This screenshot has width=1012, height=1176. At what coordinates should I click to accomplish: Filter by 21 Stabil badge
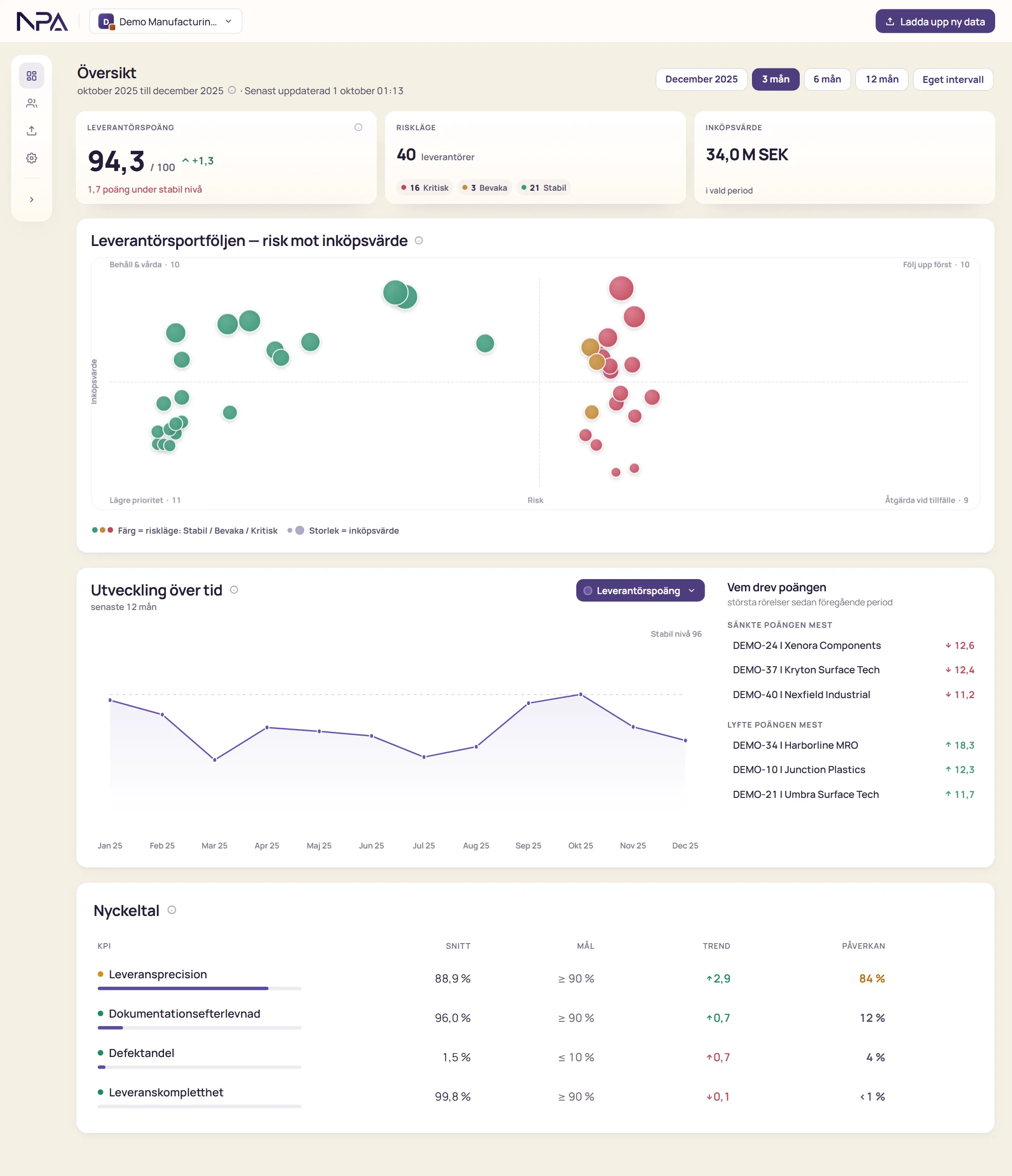click(544, 188)
